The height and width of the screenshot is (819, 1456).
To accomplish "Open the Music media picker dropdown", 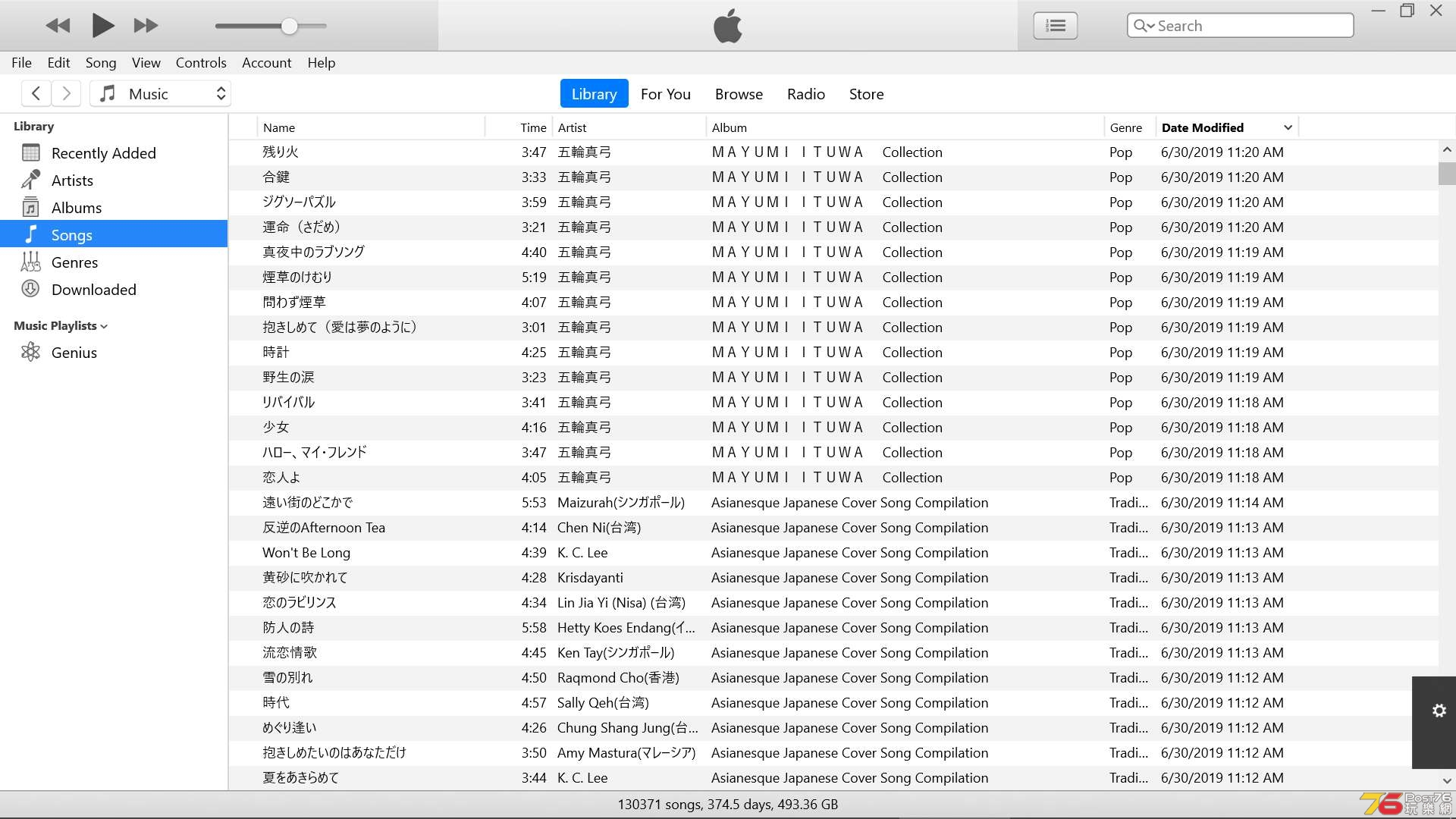I will (x=161, y=94).
